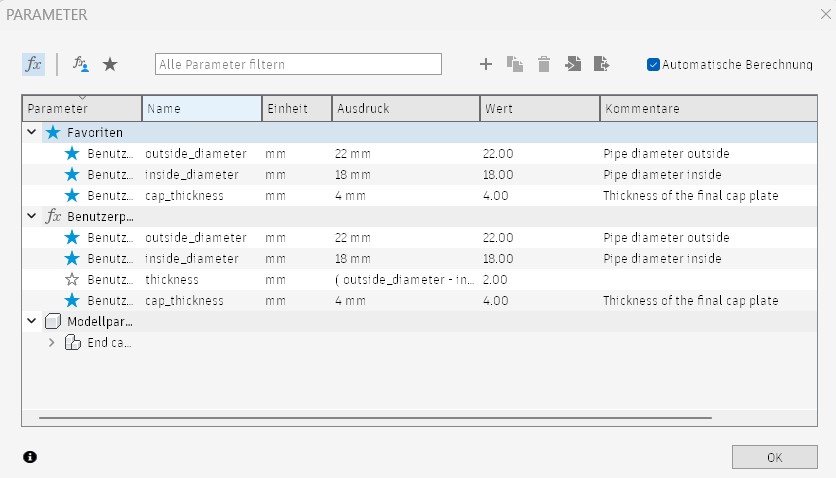The image size is (836, 478).
Task: Click the Modellpar… cube icon
Action: tap(53, 321)
